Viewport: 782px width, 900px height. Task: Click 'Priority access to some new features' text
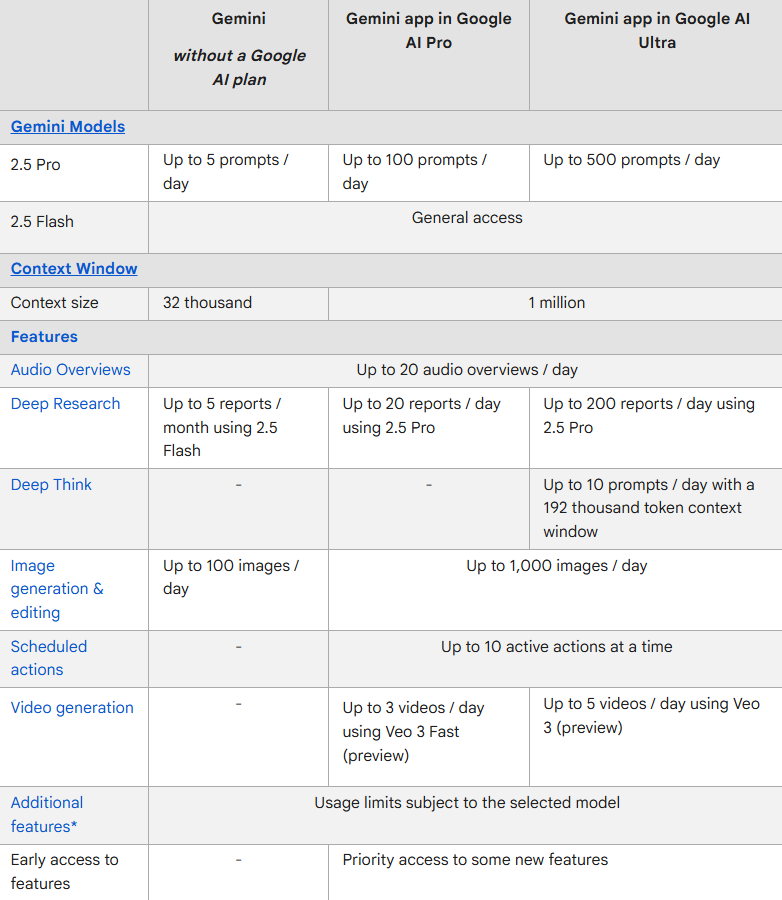point(475,860)
